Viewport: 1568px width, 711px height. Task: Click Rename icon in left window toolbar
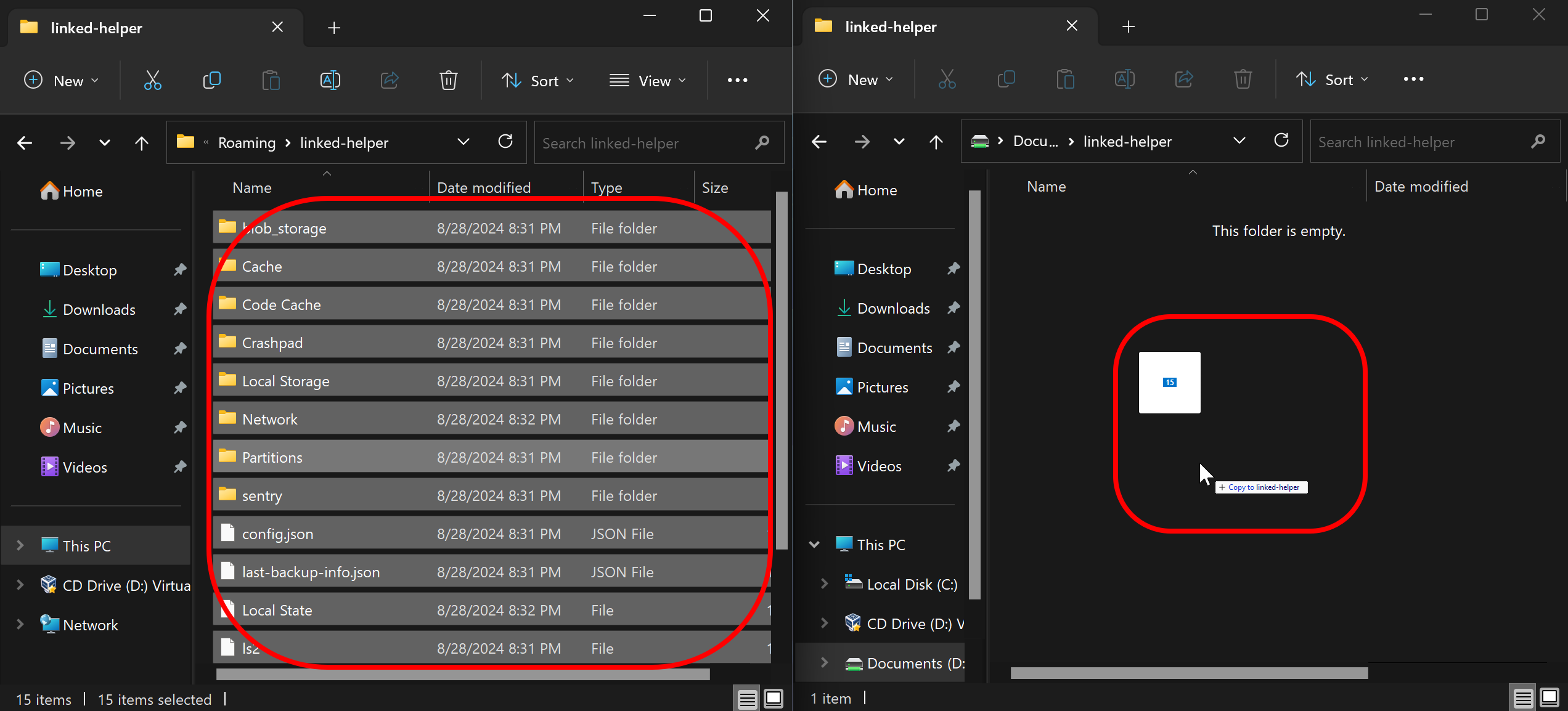coord(330,80)
